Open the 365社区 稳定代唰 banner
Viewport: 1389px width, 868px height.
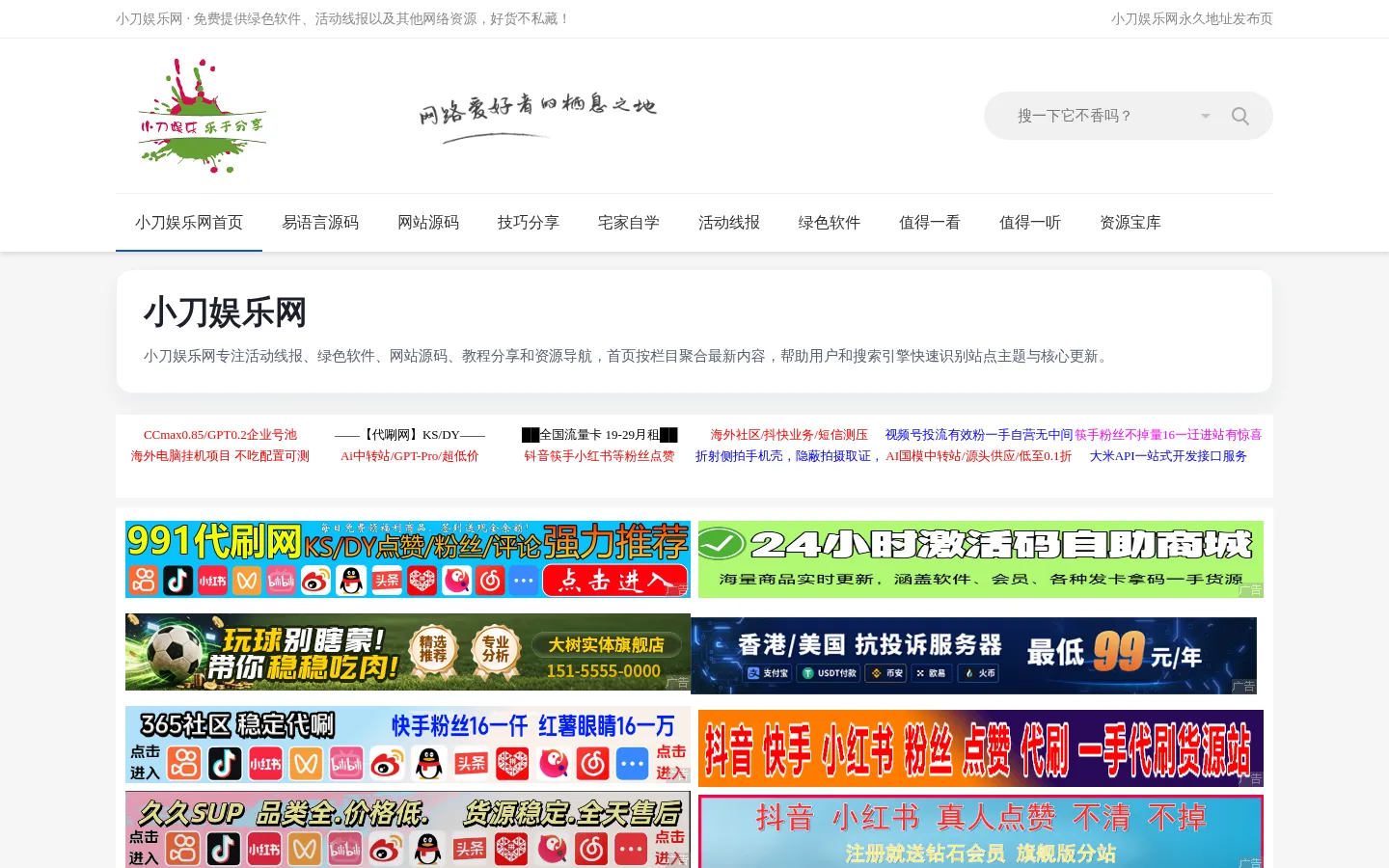coord(408,745)
